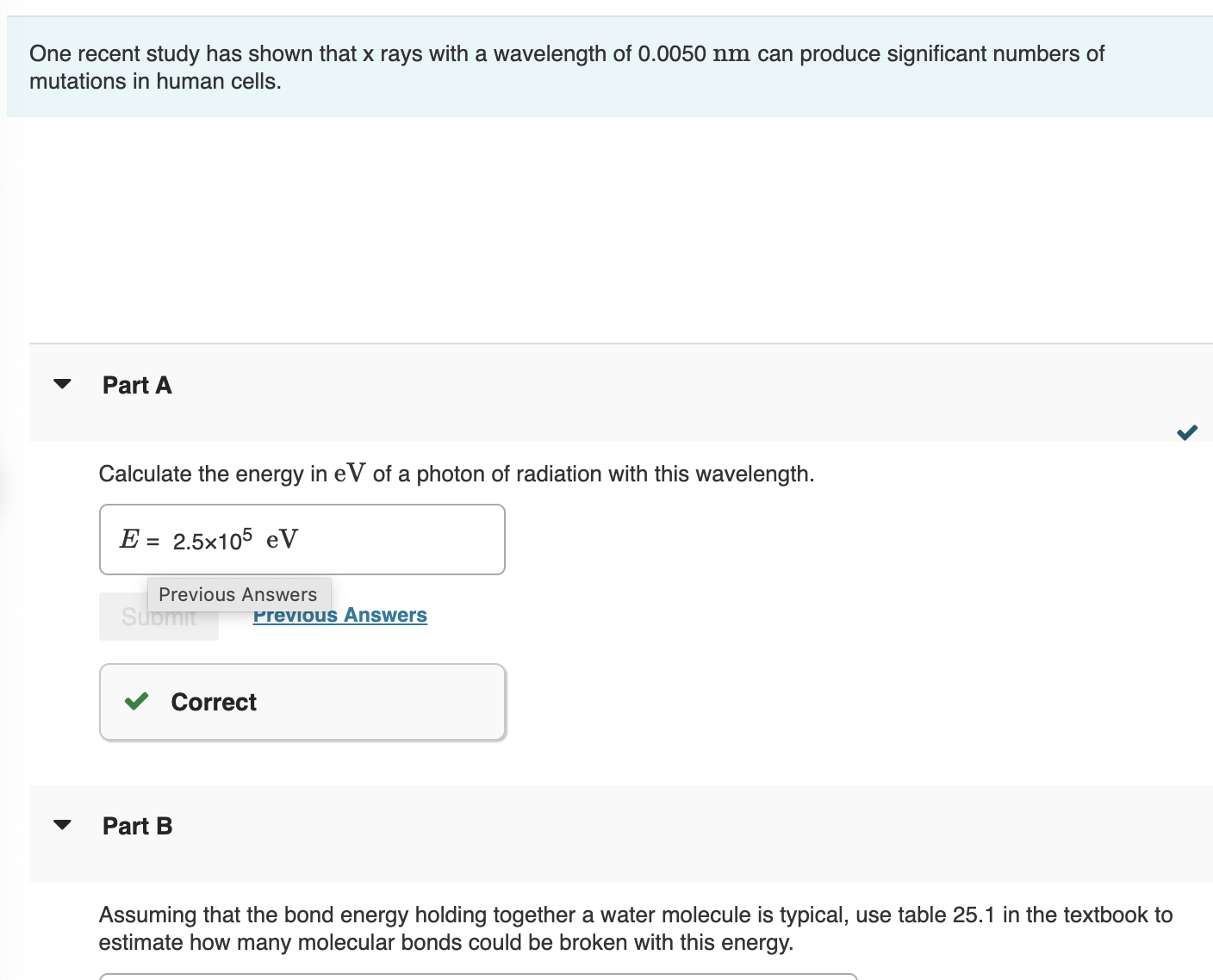Select the Part B heading

click(137, 826)
